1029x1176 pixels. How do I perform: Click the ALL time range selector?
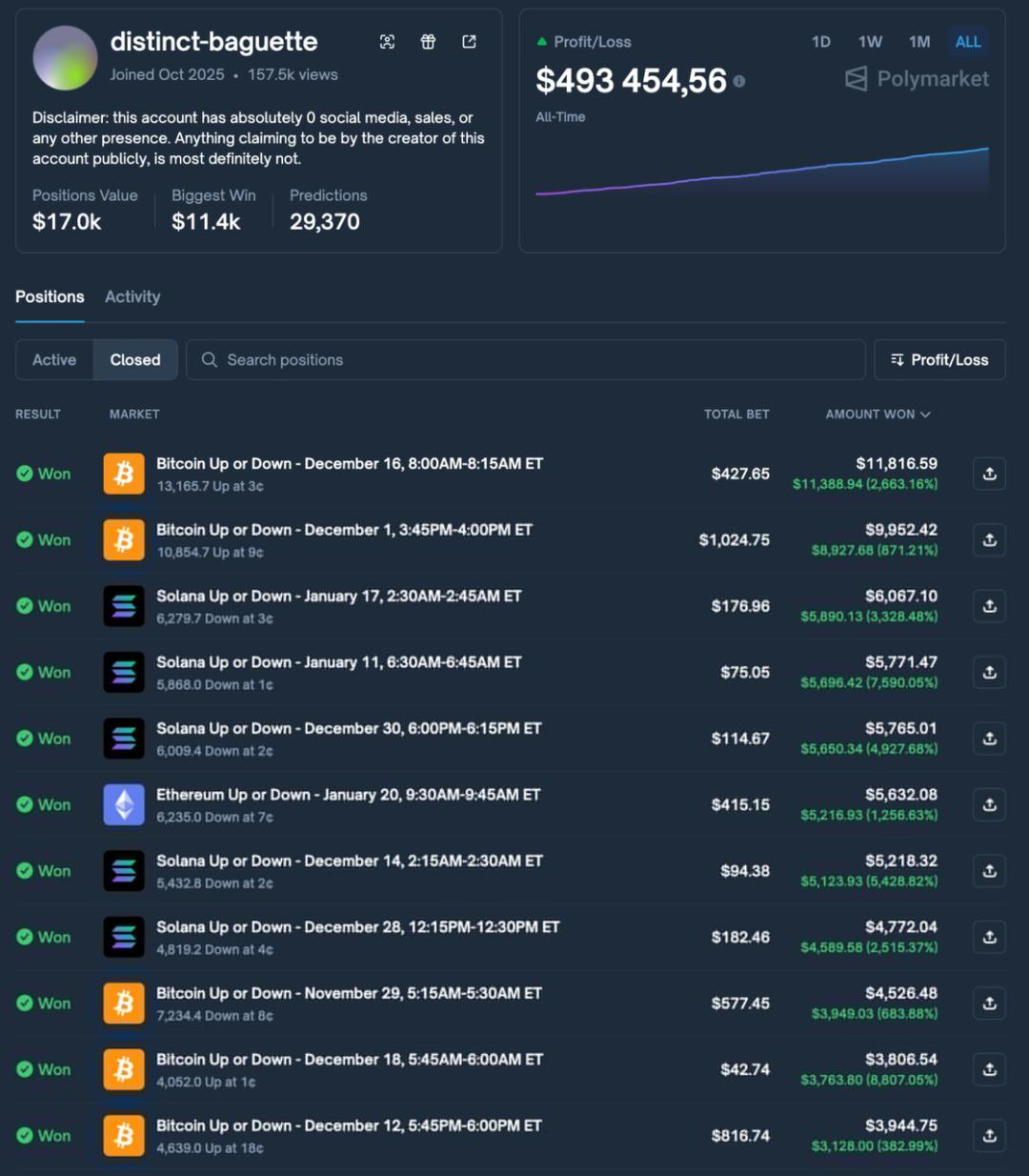click(968, 41)
